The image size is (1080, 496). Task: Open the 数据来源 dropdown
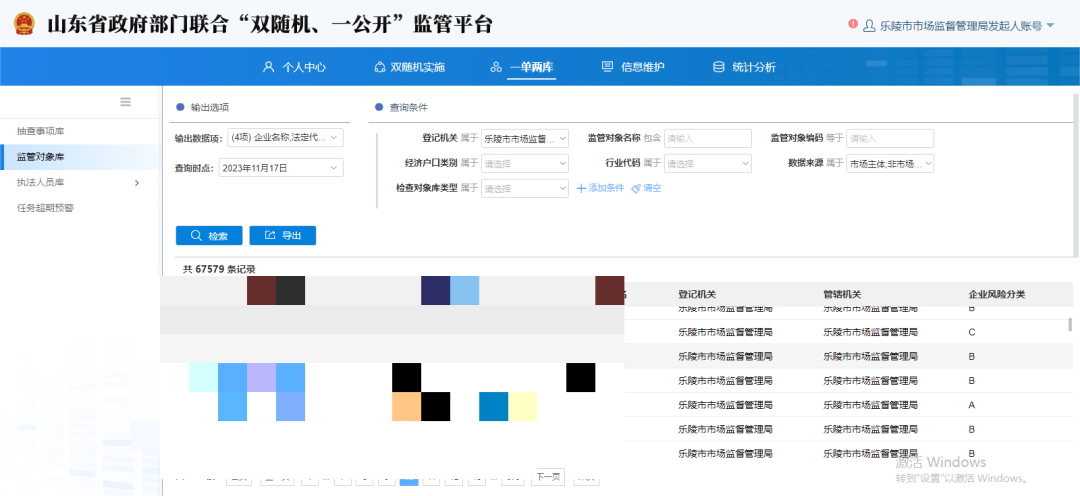[890, 163]
